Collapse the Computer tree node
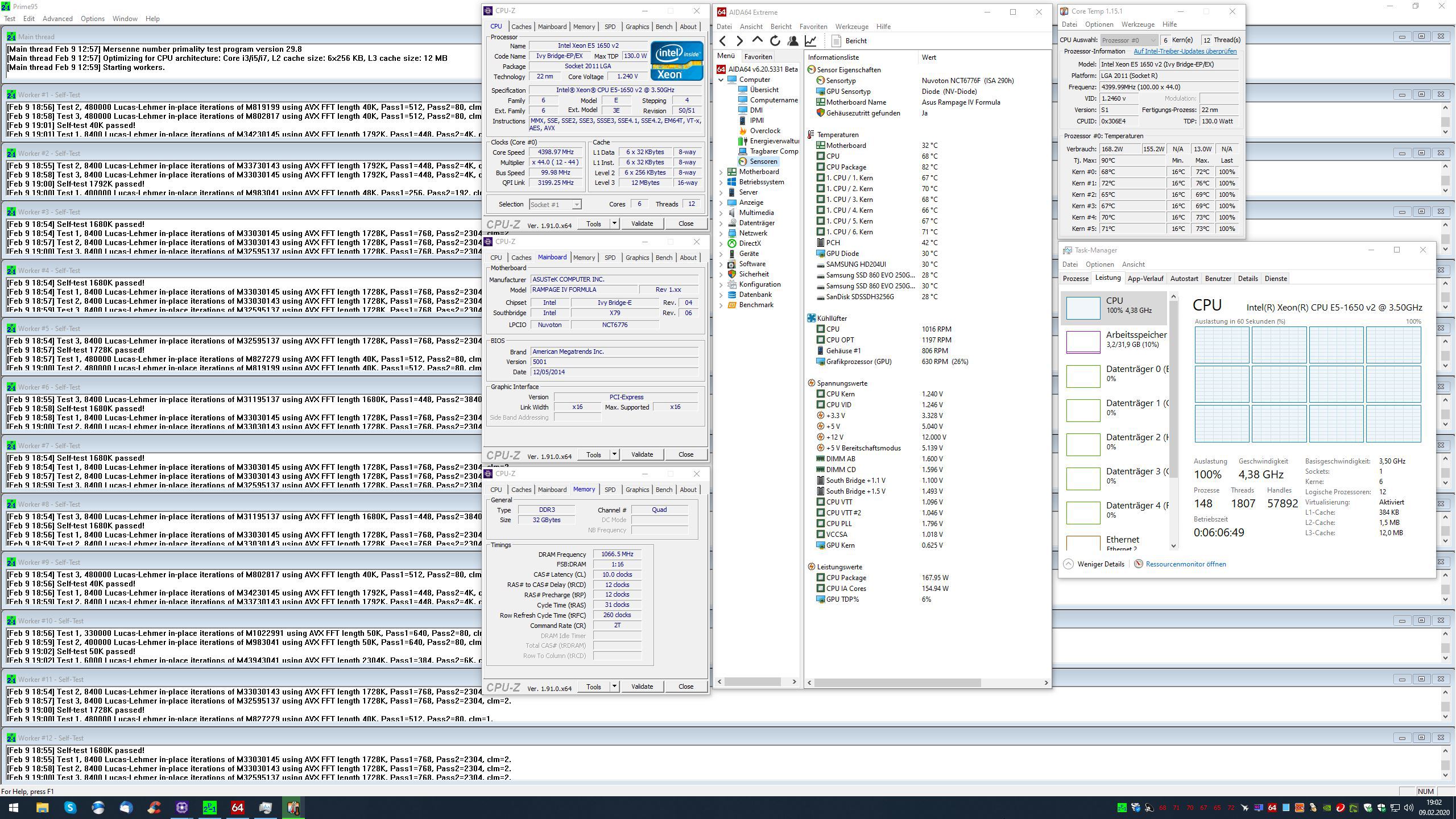Screen dimensions: 1456x819 pyautogui.click(x=721, y=80)
